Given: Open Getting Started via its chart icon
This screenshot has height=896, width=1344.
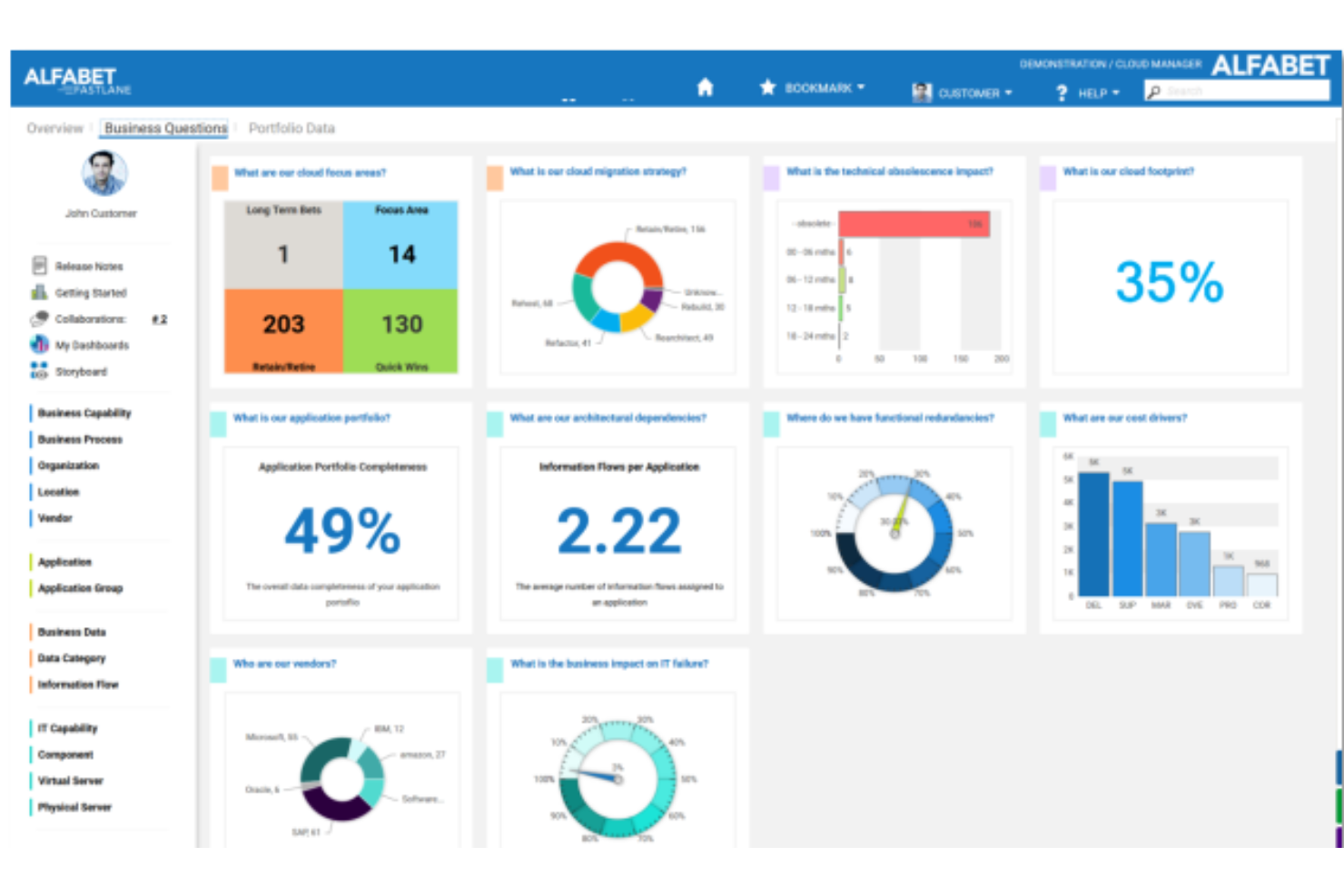Looking at the screenshot, I should tap(39, 292).
